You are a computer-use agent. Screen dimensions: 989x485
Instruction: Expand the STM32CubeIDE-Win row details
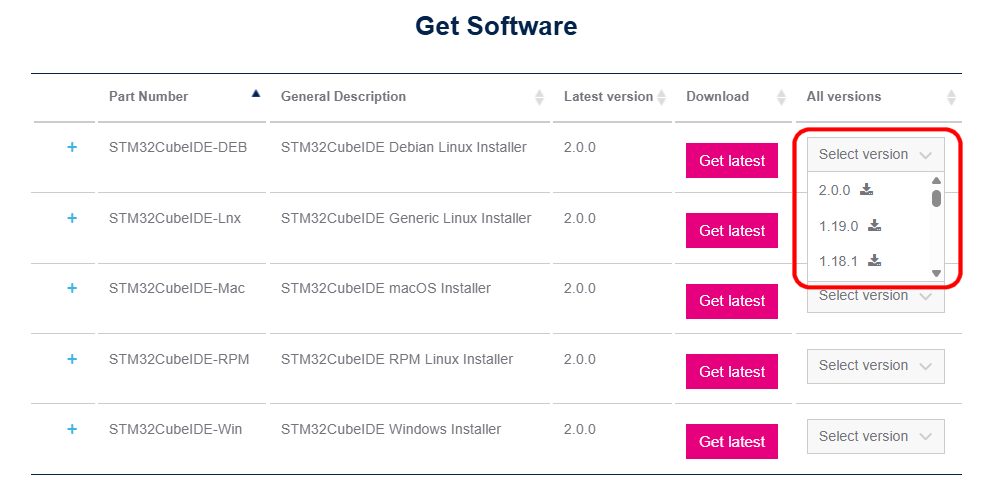point(72,429)
